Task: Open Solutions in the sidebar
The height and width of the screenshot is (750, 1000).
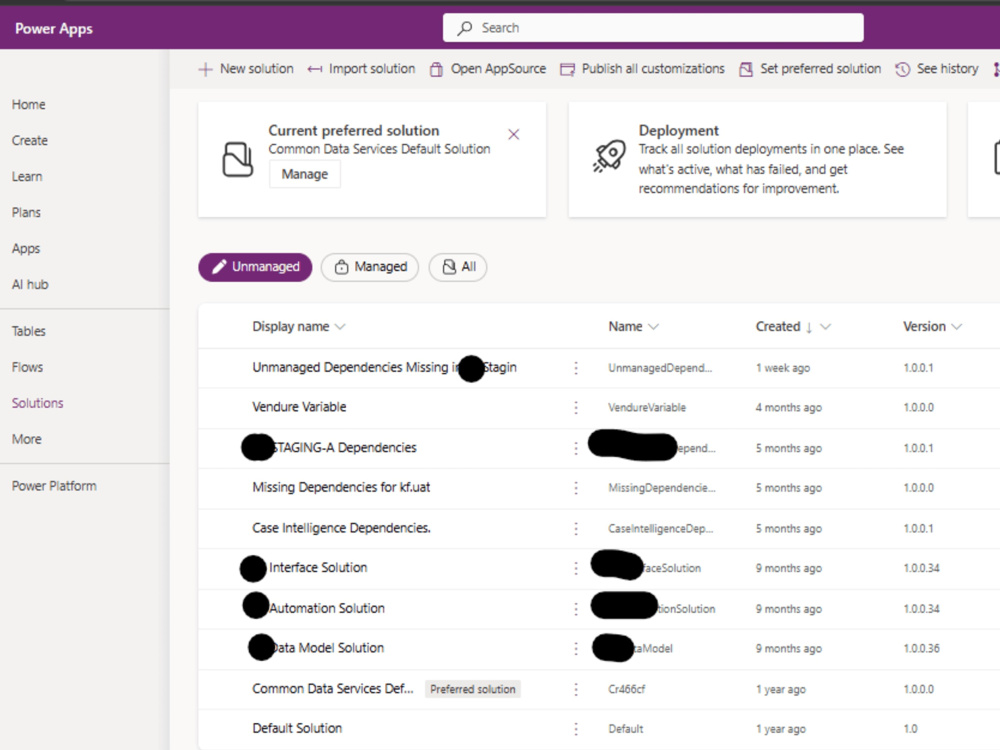Action: click(x=38, y=403)
